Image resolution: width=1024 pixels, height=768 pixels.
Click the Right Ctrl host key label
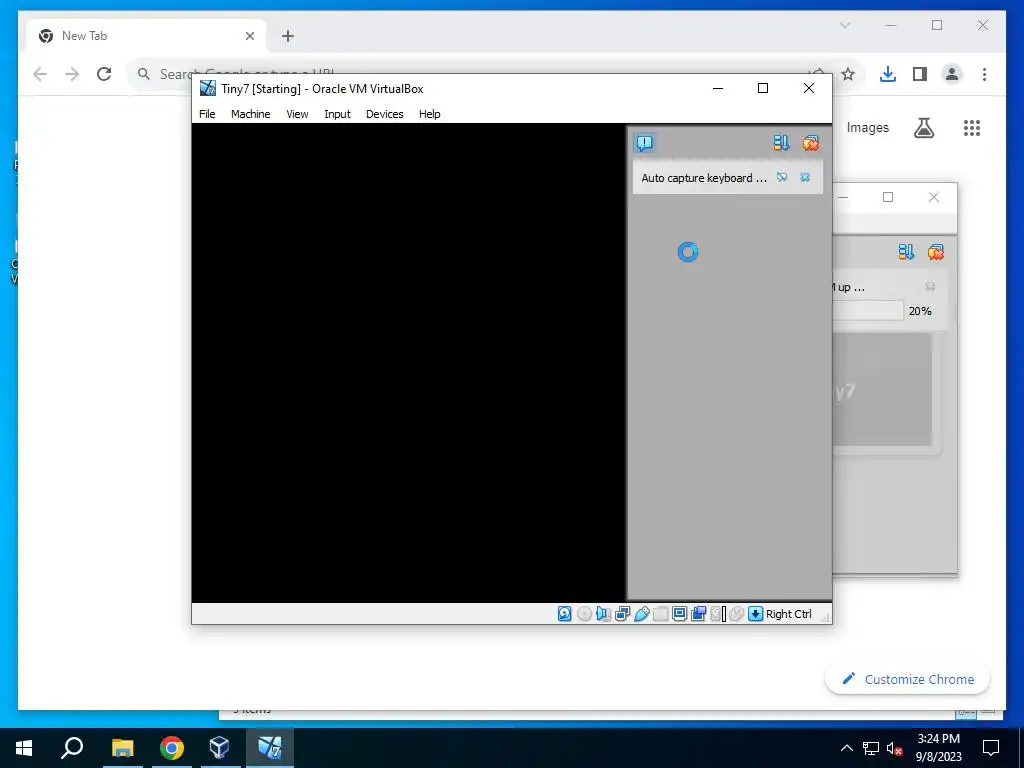pos(788,614)
